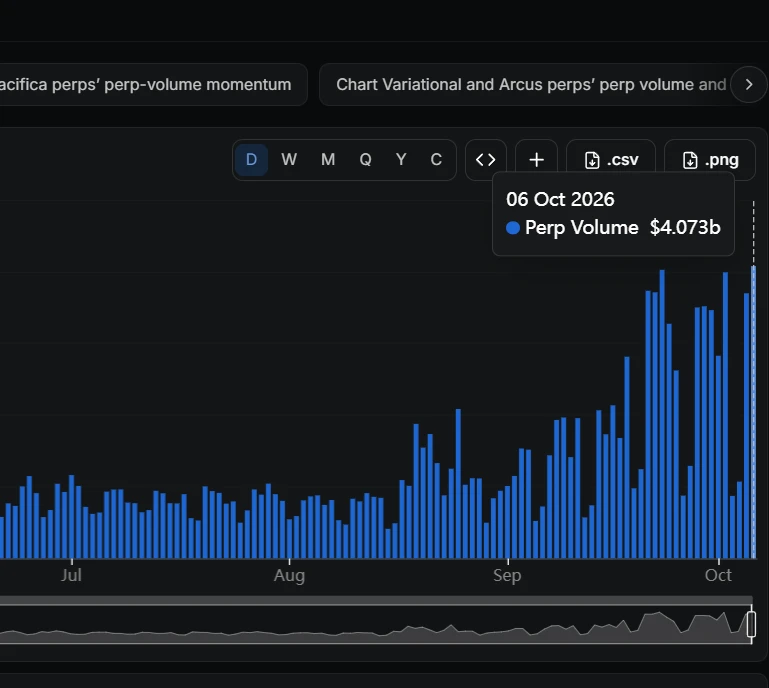The width and height of the screenshot is (769, 688).
Task: Select the quarterly Q interval
Action: coord(365,160)
